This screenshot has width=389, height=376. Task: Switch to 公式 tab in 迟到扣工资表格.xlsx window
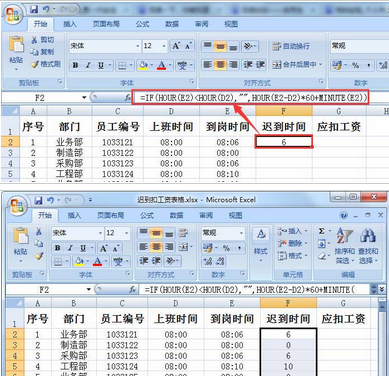coord(147,215)
